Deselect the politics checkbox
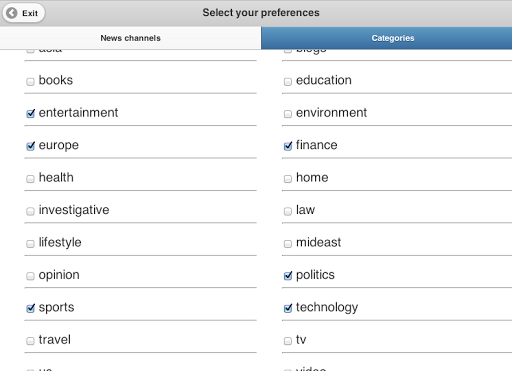The width and height of the screenshot is (512, 371). coord(288,276)
